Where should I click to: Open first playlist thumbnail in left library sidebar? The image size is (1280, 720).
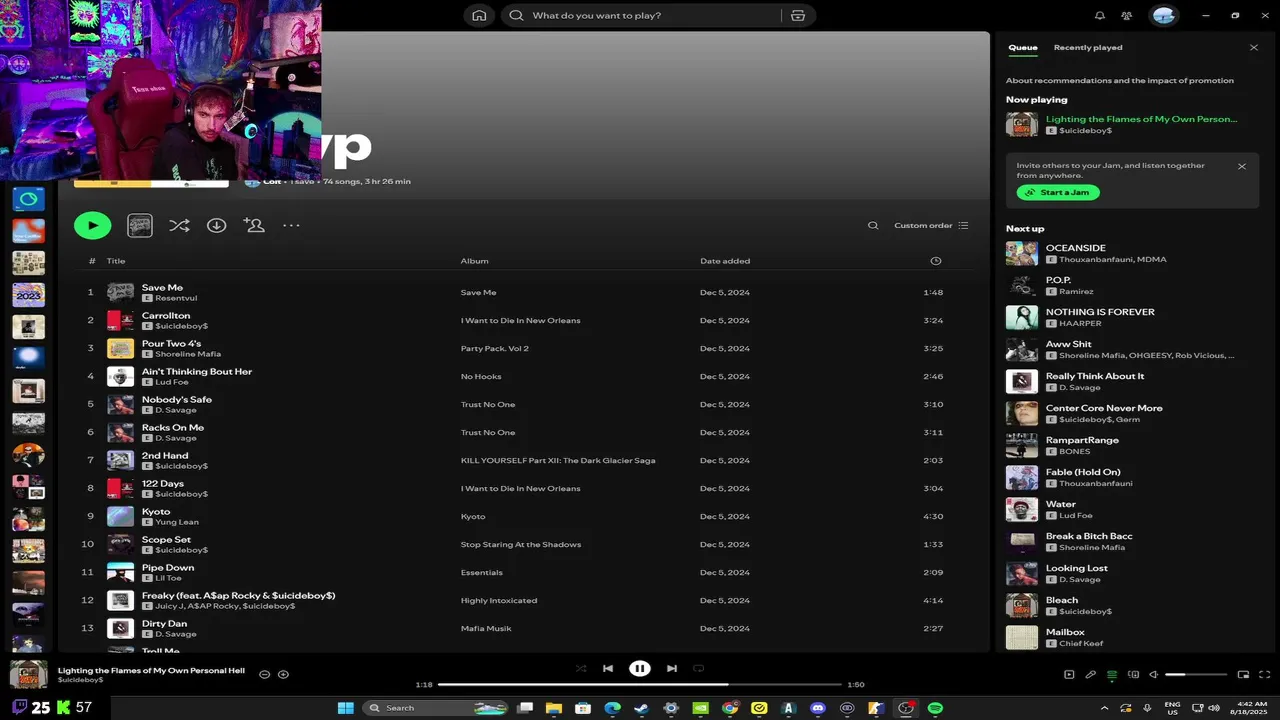[28, 199]
